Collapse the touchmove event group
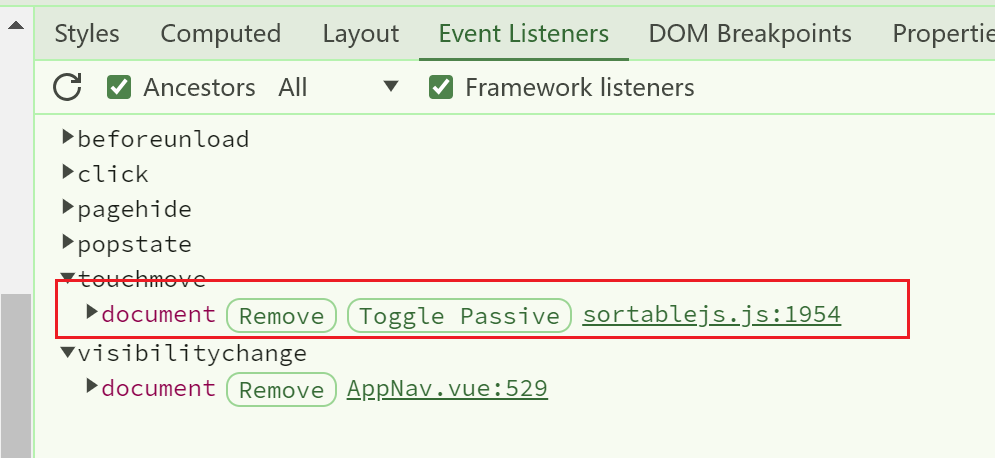This screenshot has height=458, width=995. (69, 278)
